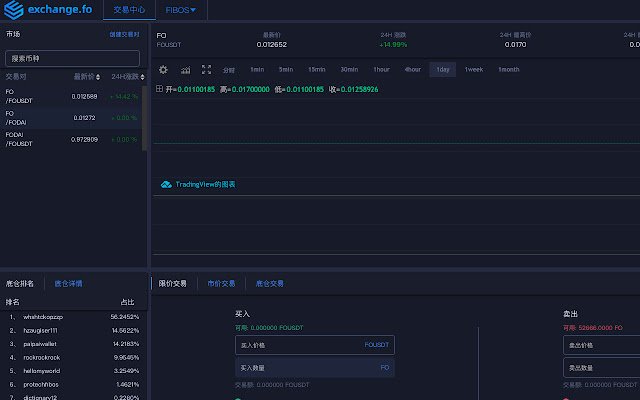The width and height of the screenshot is (640, 400).
Task: Switch to the 限价交易 tab
Action: coord(172,283)
